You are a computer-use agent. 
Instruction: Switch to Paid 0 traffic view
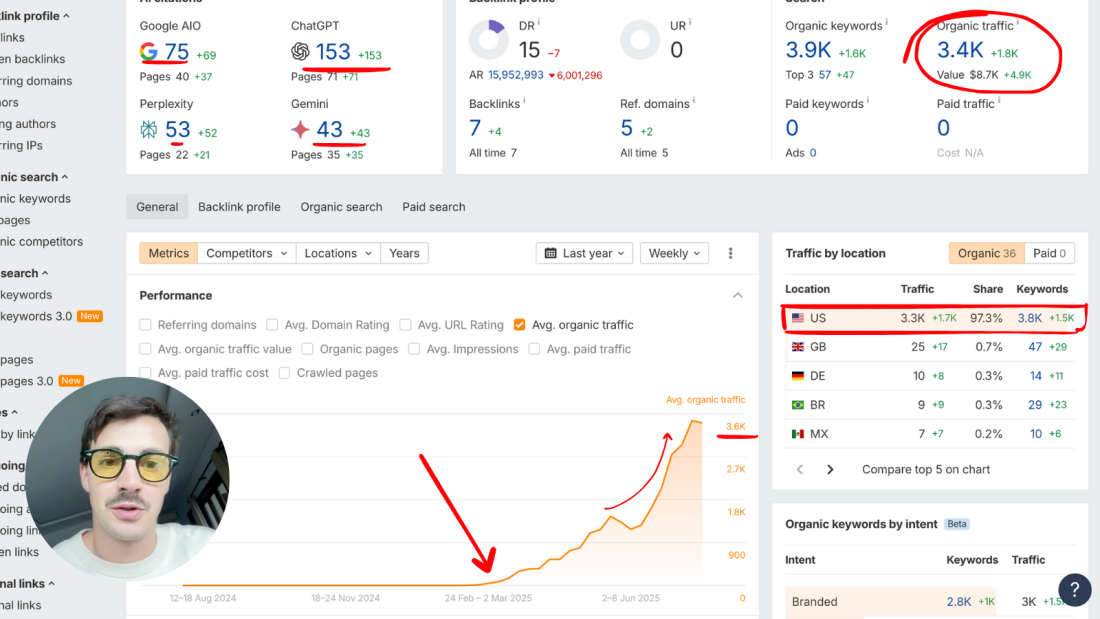tap(1049, 253)
